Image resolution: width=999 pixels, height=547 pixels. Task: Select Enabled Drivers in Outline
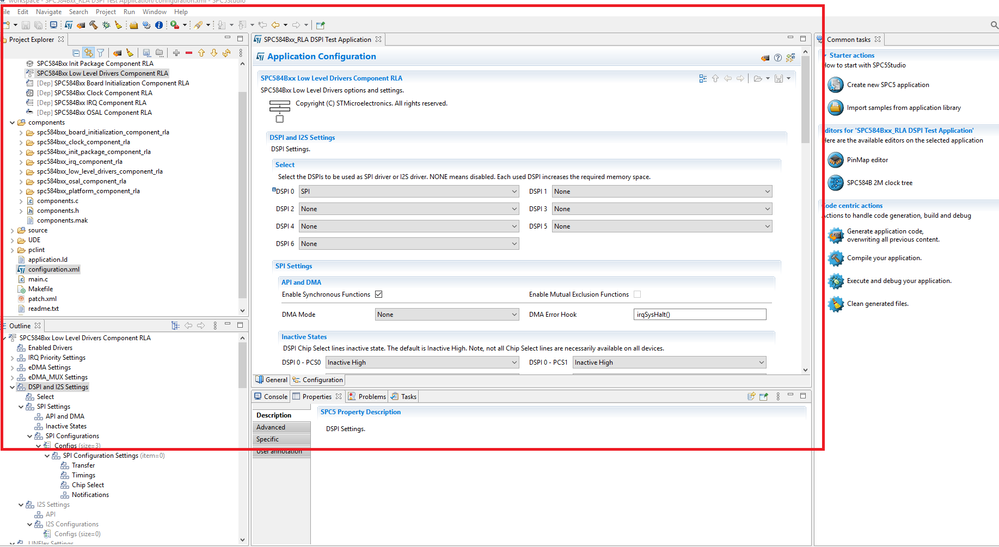click(x=50, y=348)
